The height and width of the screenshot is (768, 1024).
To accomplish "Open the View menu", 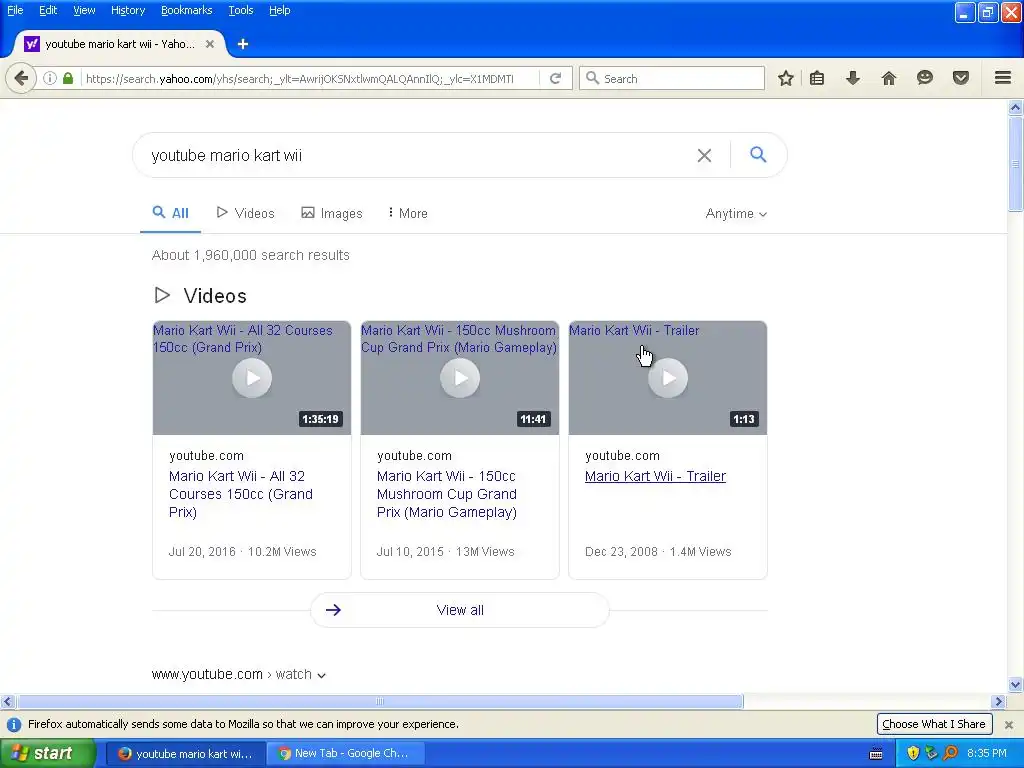I will pos(84,10).
